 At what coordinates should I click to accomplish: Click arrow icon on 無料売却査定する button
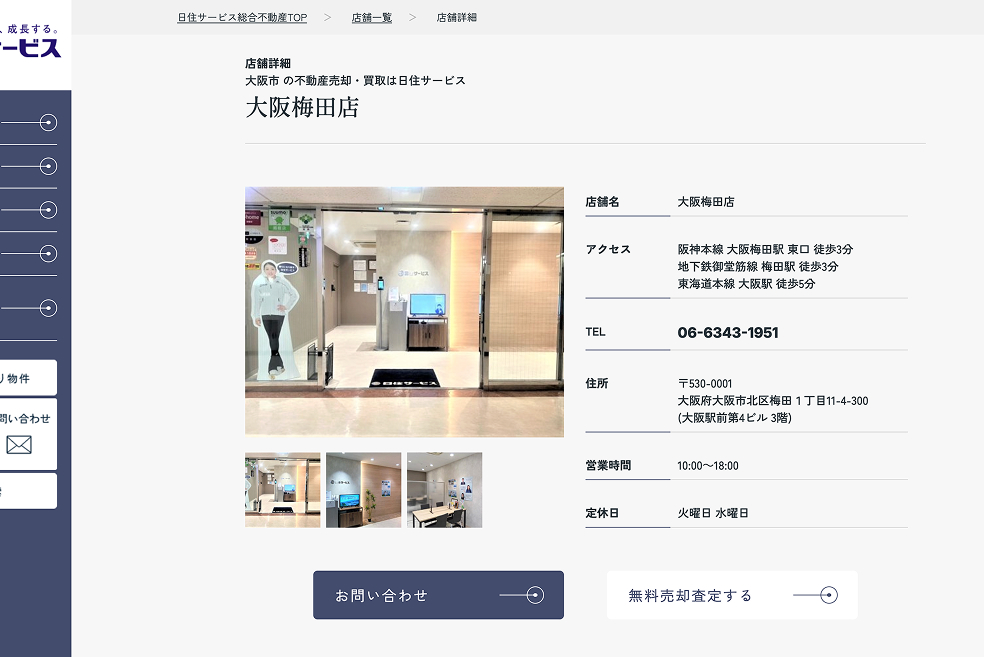pos(828,596)
